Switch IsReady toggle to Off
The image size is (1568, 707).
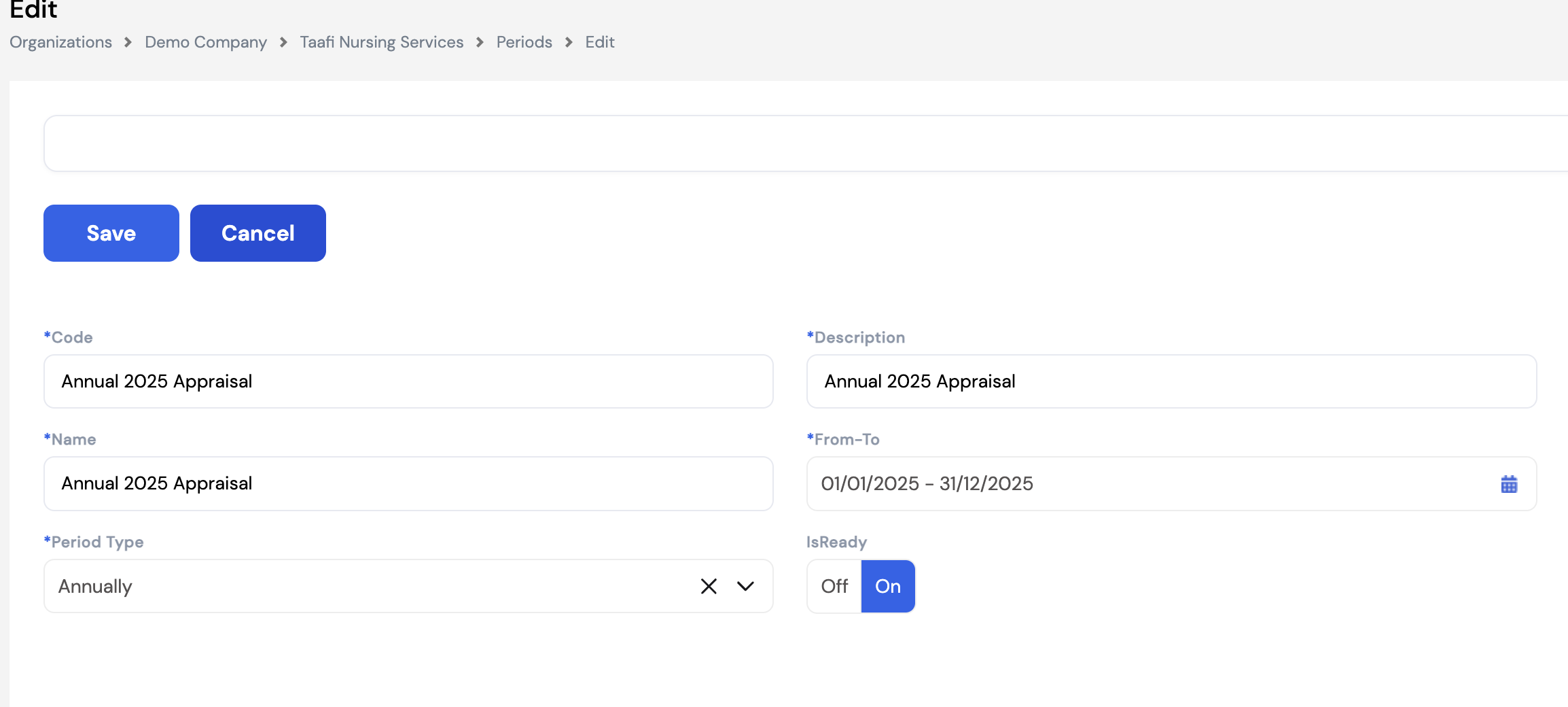click(x=834, y=586)
